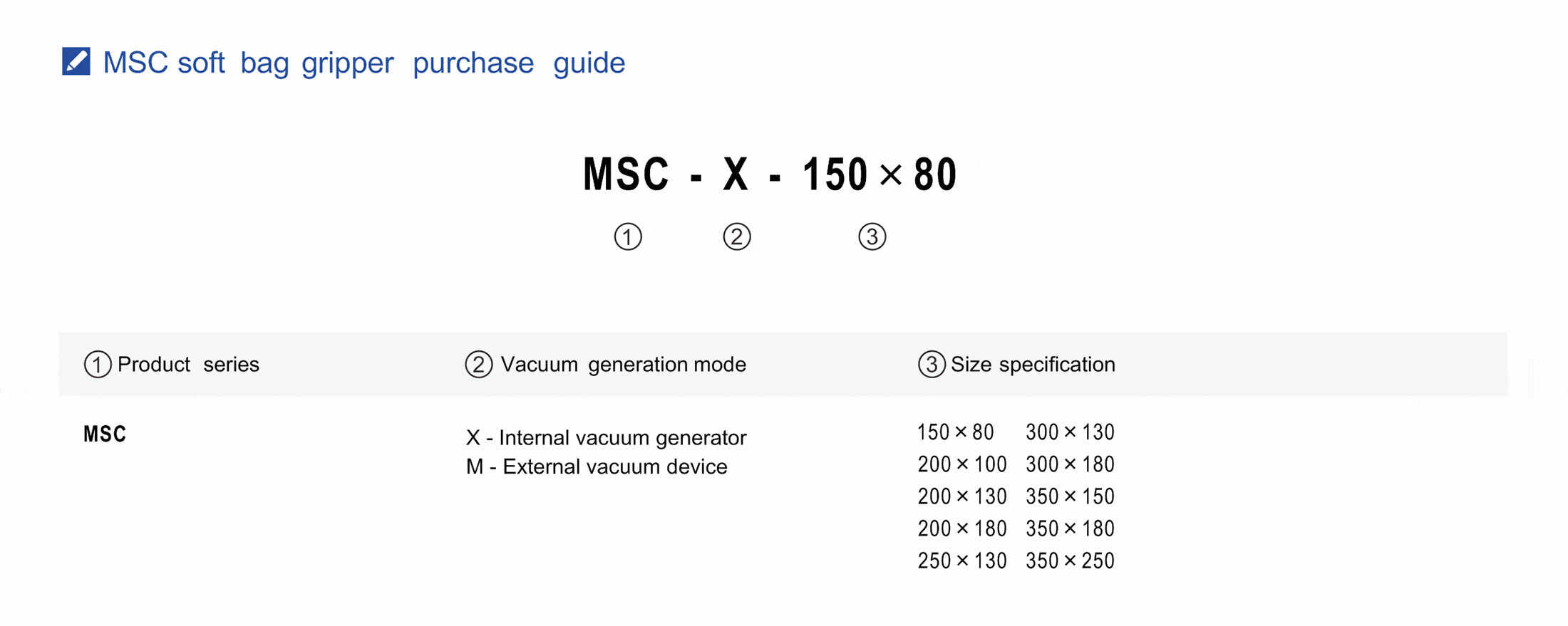The width and height of the screenshot is (1568, 626).
Task: Choose the 200 × 100 size
Action: tap(961, 464)
